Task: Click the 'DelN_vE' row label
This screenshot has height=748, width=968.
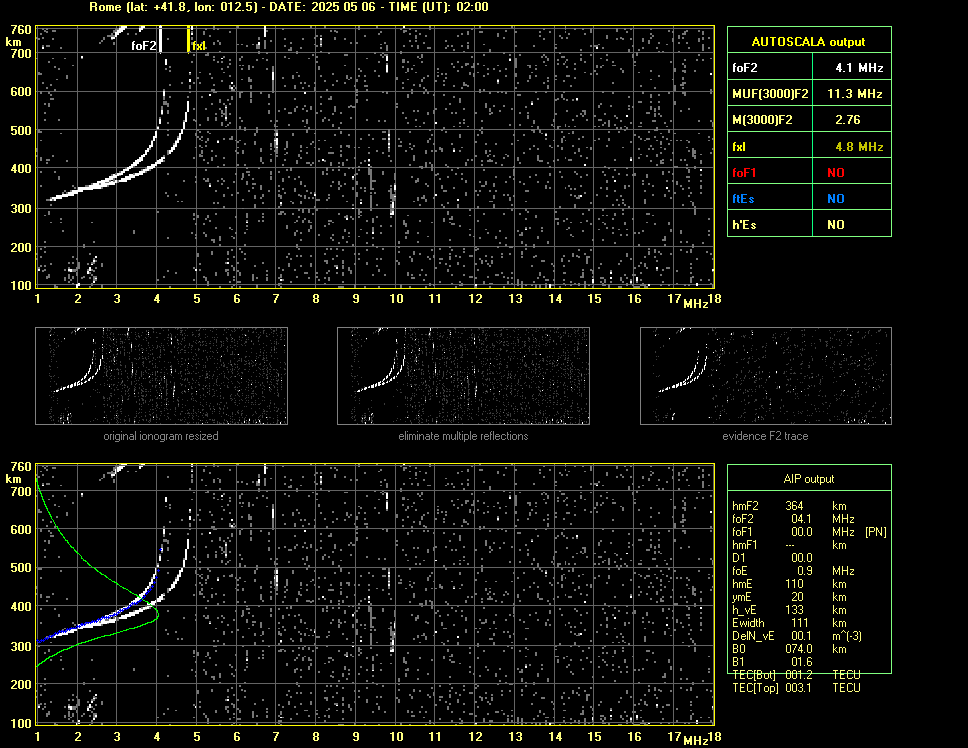Action: pyautogui.click(x=753, y=636)
